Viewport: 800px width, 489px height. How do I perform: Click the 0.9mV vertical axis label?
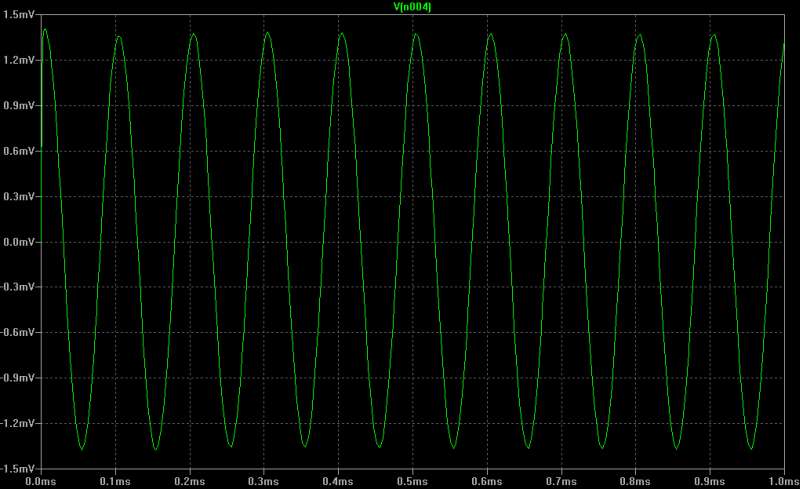(x=19, y=106)
